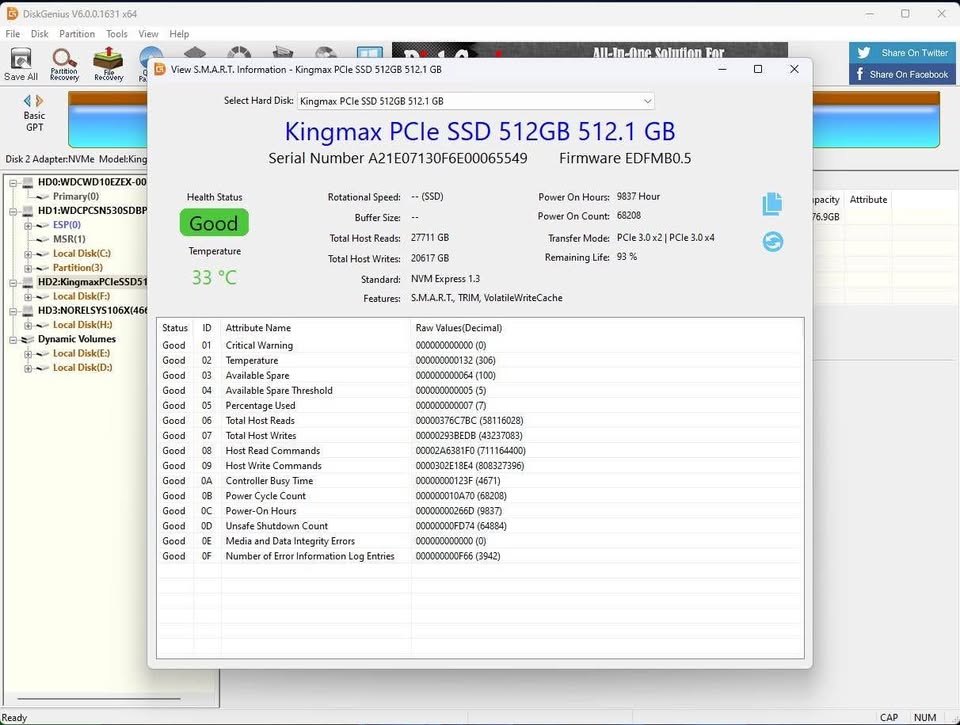Open the View menu
Image resolution: width=960 pixels, height=725 pixels.
(x=148, y=34)
